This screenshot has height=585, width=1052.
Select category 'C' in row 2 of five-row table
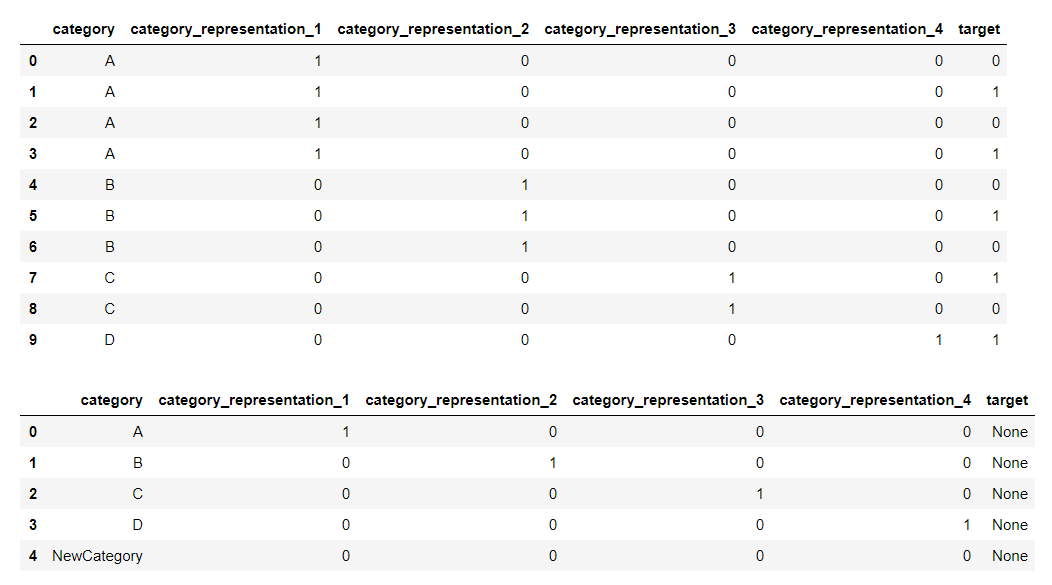point(138,494)
